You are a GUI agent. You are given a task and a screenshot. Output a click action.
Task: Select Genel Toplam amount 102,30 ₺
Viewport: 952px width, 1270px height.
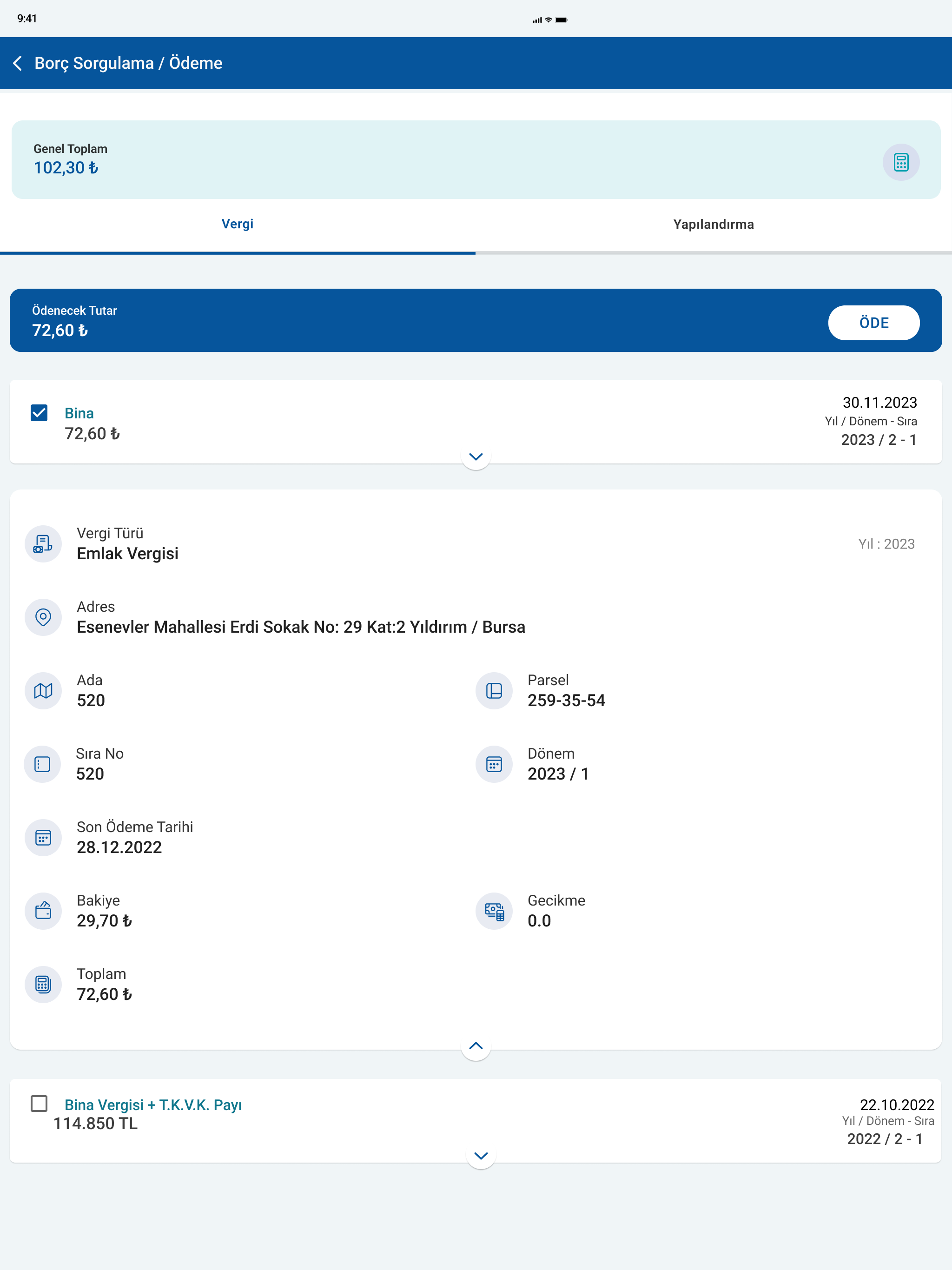click(66, 168)
